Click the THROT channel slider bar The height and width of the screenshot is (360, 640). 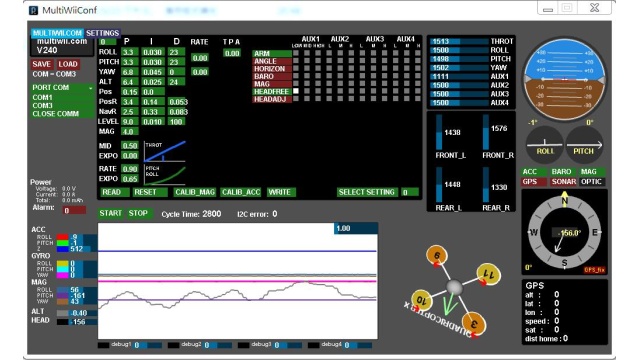(459, 41)
